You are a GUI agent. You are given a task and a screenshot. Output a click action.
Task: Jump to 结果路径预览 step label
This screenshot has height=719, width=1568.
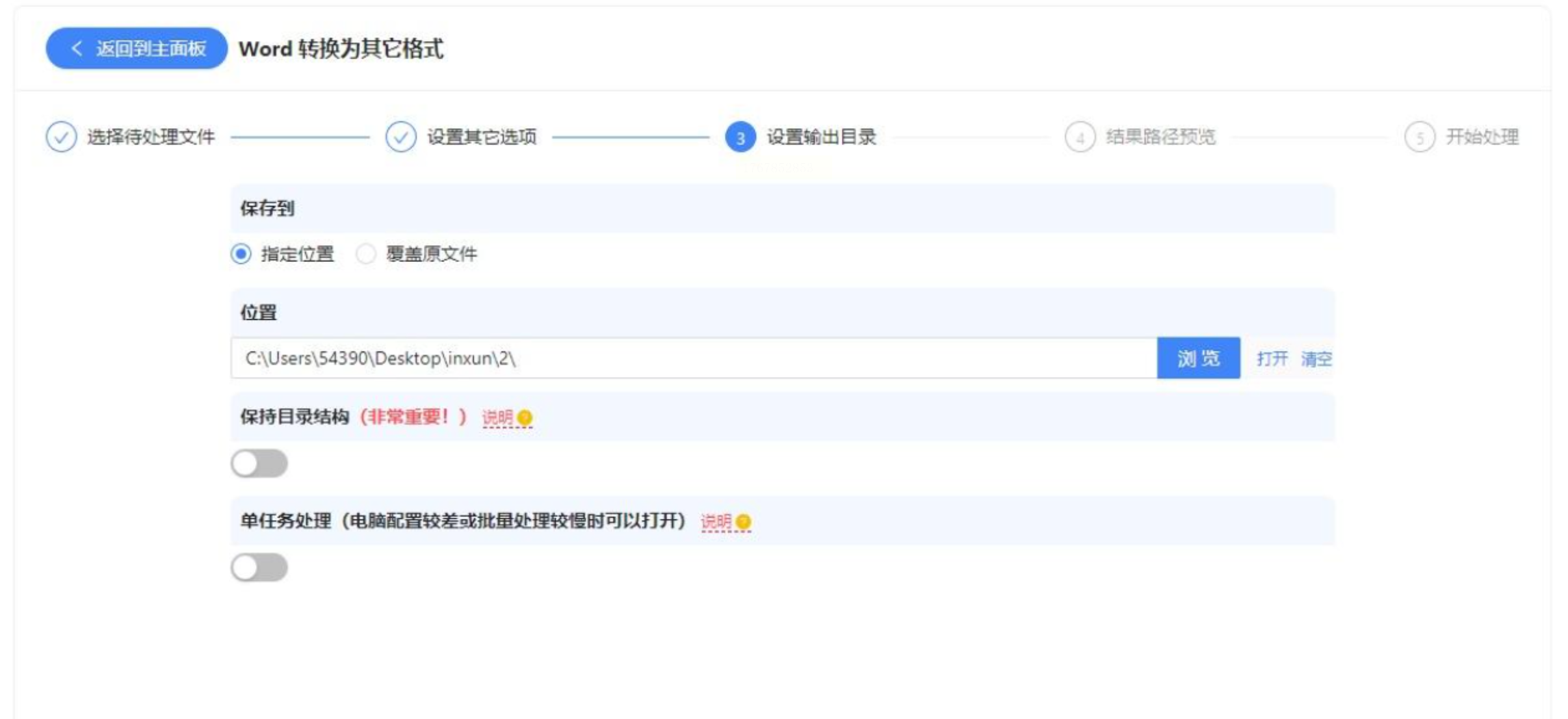click(x=1160, y=137)
